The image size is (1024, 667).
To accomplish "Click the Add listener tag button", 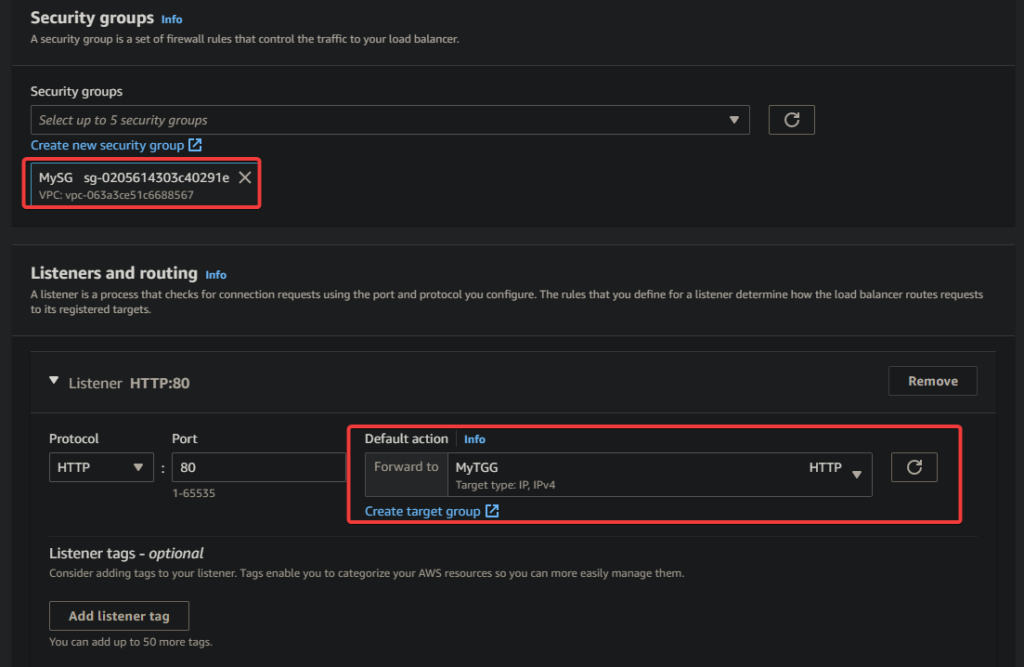I will (x=119, y=616).
